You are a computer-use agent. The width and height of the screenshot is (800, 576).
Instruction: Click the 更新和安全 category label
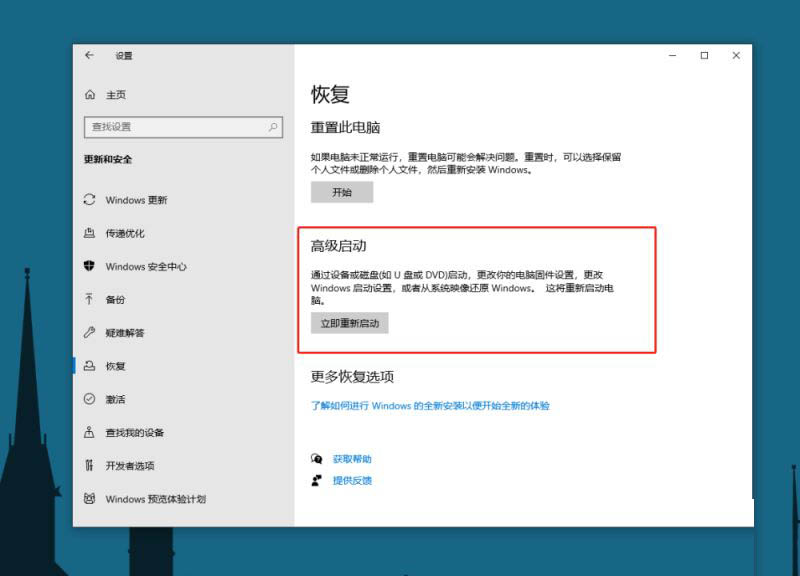pos(108,159)
